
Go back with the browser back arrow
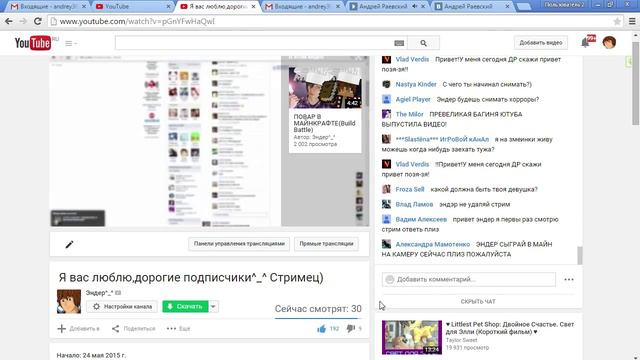[9, 21]
